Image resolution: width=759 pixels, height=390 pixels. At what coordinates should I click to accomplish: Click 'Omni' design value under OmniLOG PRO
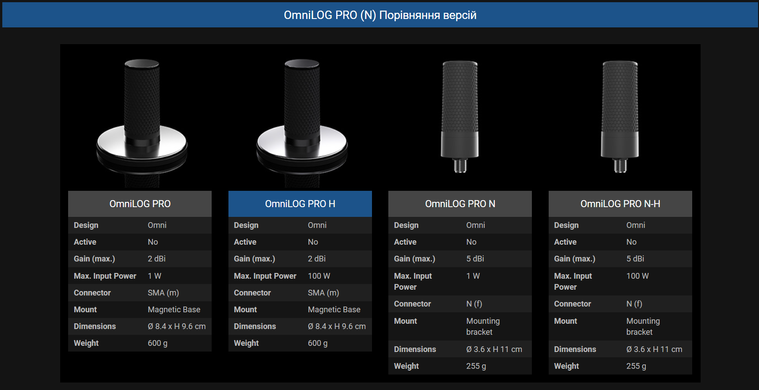pyautogui.click(x=157, y=225)
